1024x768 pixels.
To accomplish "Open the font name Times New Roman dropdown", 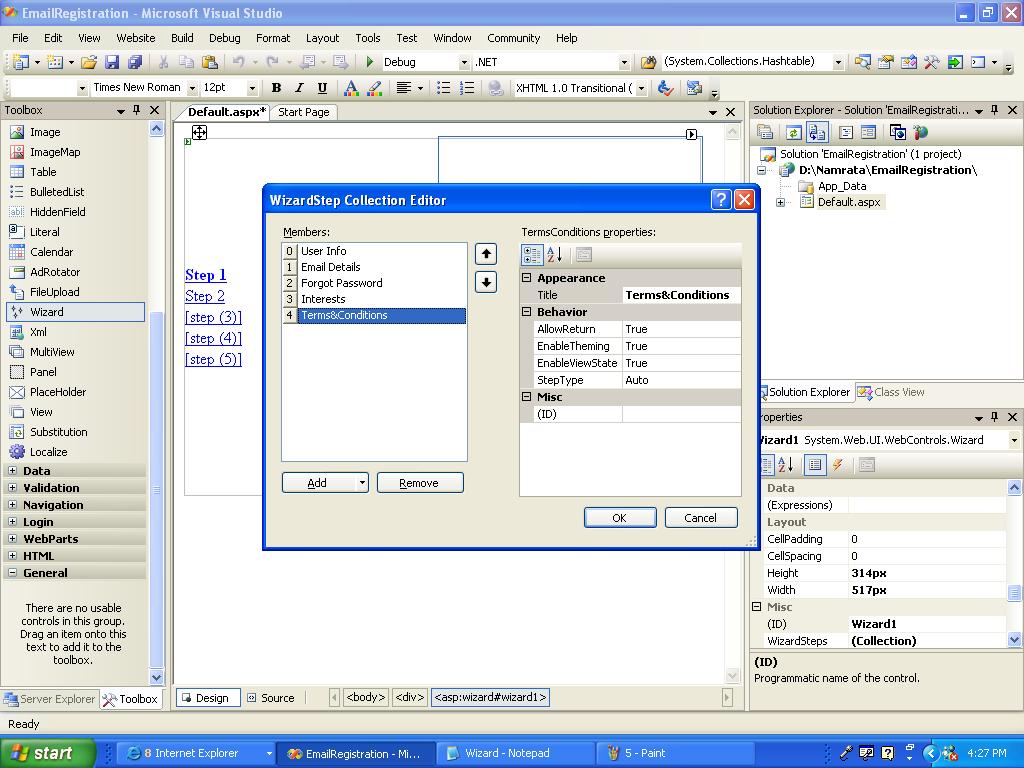I will 193,88.
